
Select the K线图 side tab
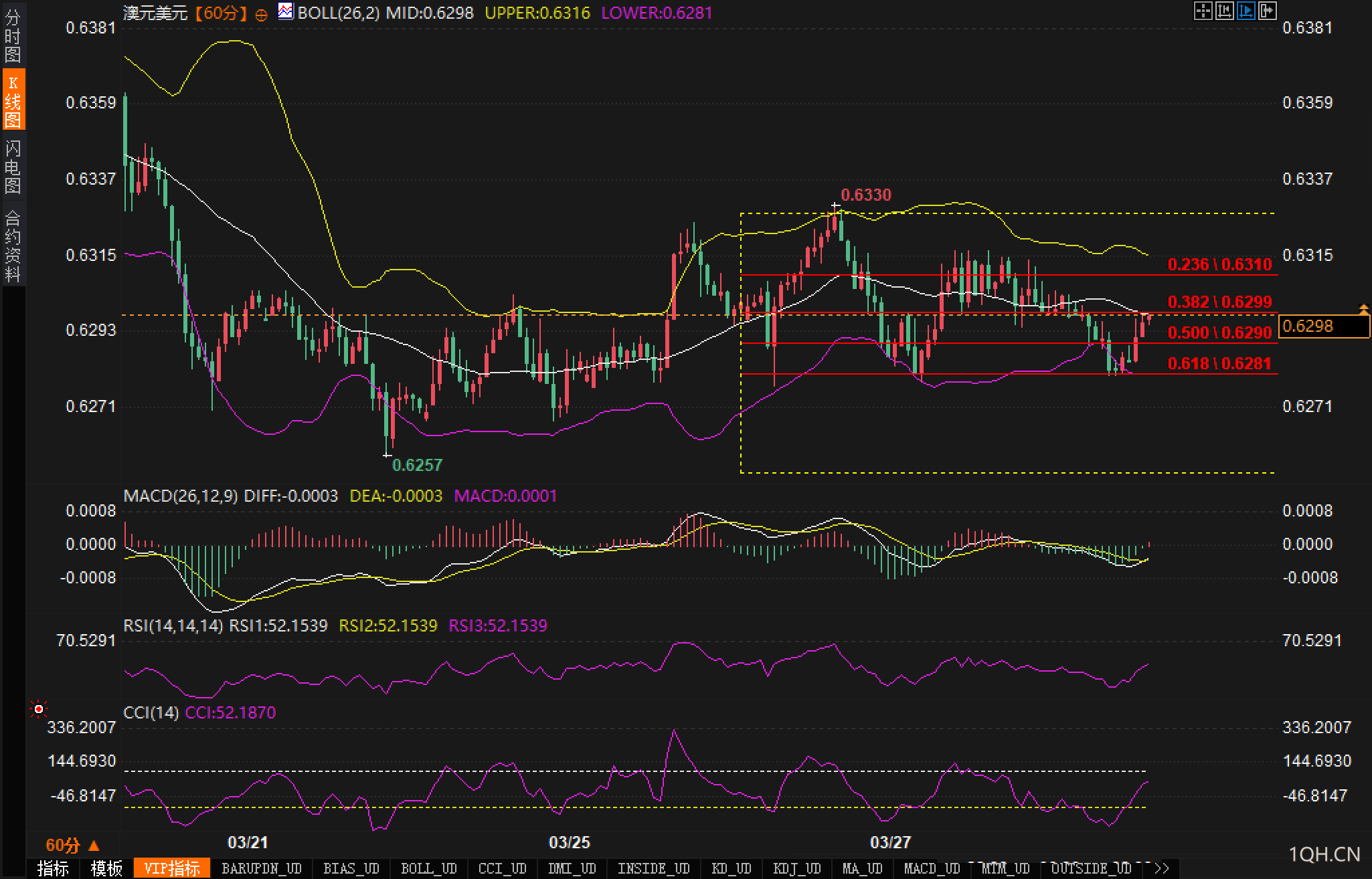[13, 100]
